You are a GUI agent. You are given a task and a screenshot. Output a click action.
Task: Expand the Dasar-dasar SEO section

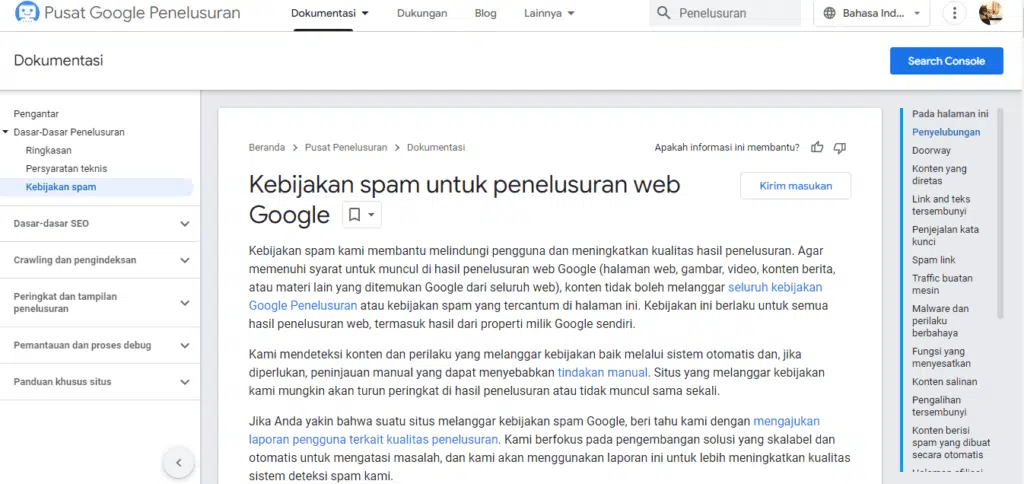coord(184,224)
